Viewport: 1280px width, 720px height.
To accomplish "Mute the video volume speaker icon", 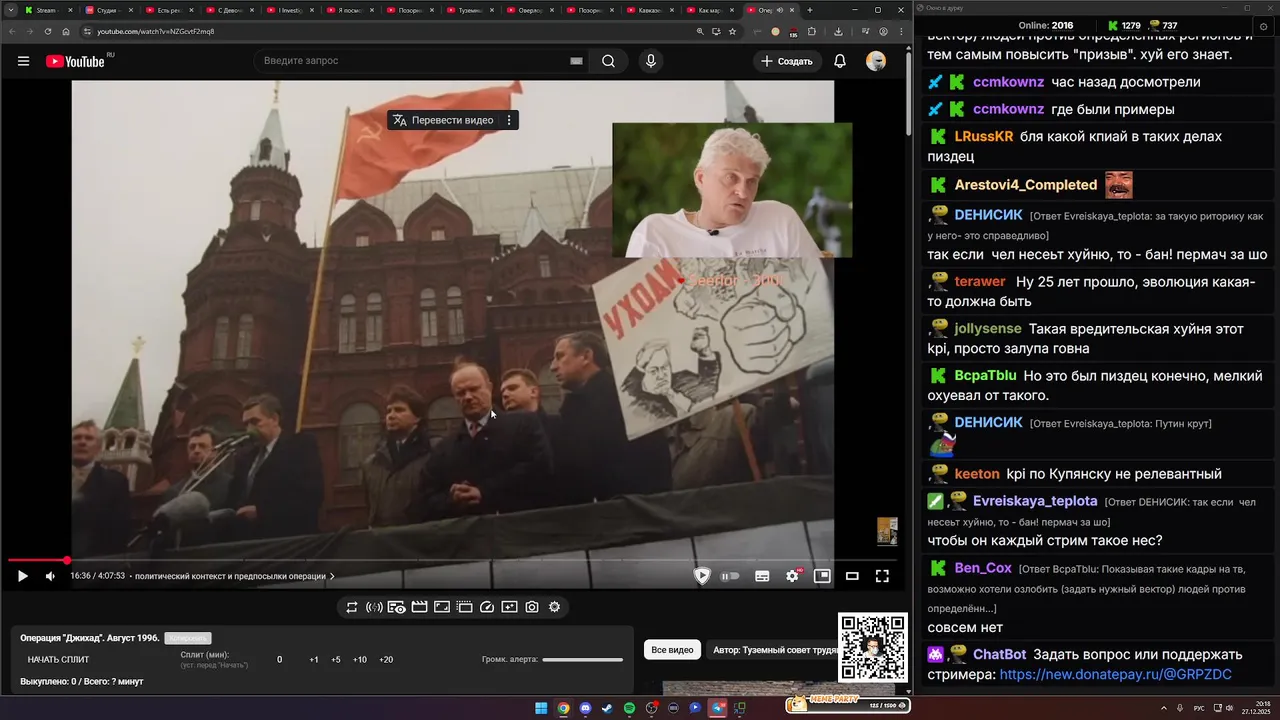I will 50,576.
